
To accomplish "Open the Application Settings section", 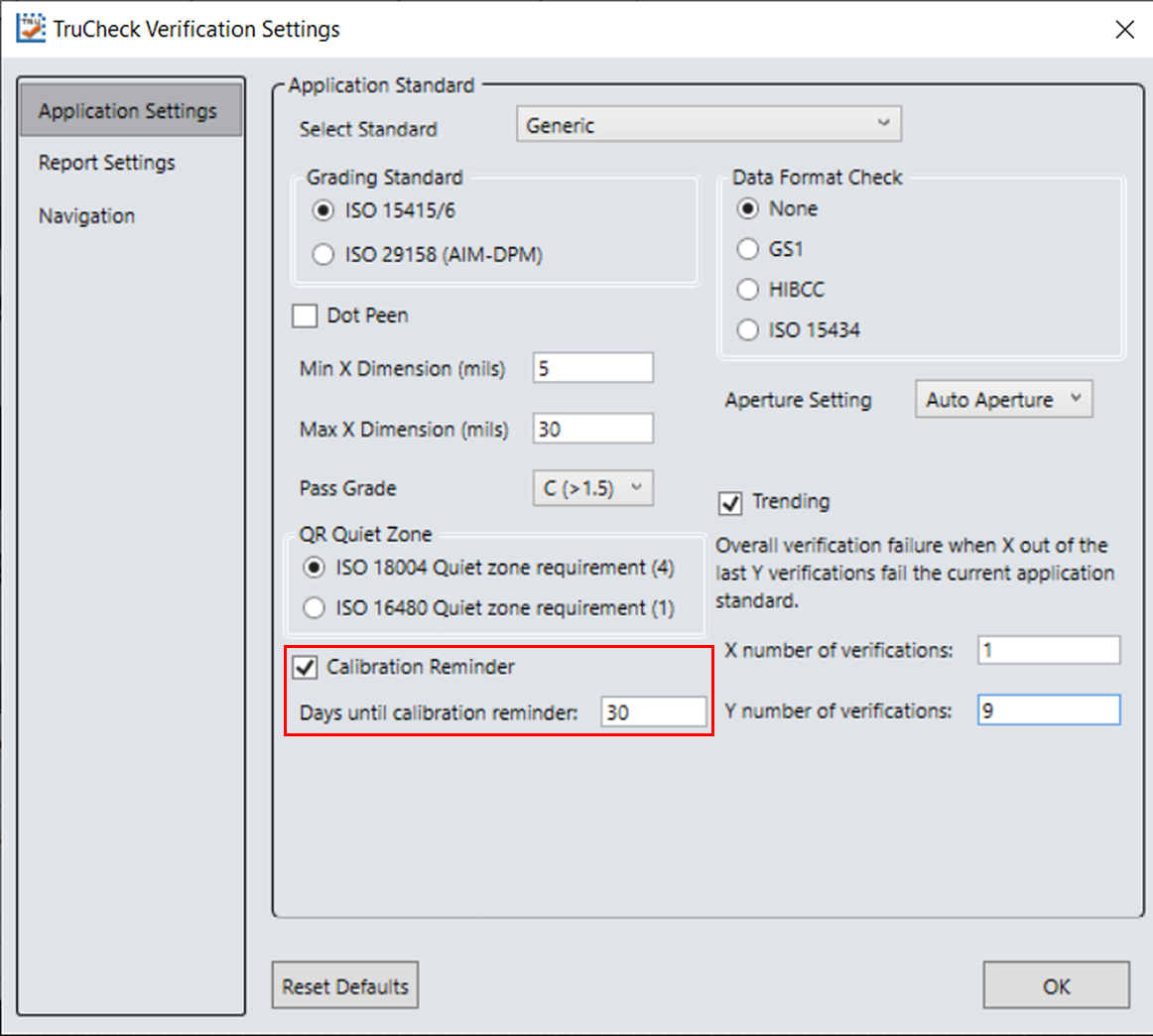I will 129,111.
